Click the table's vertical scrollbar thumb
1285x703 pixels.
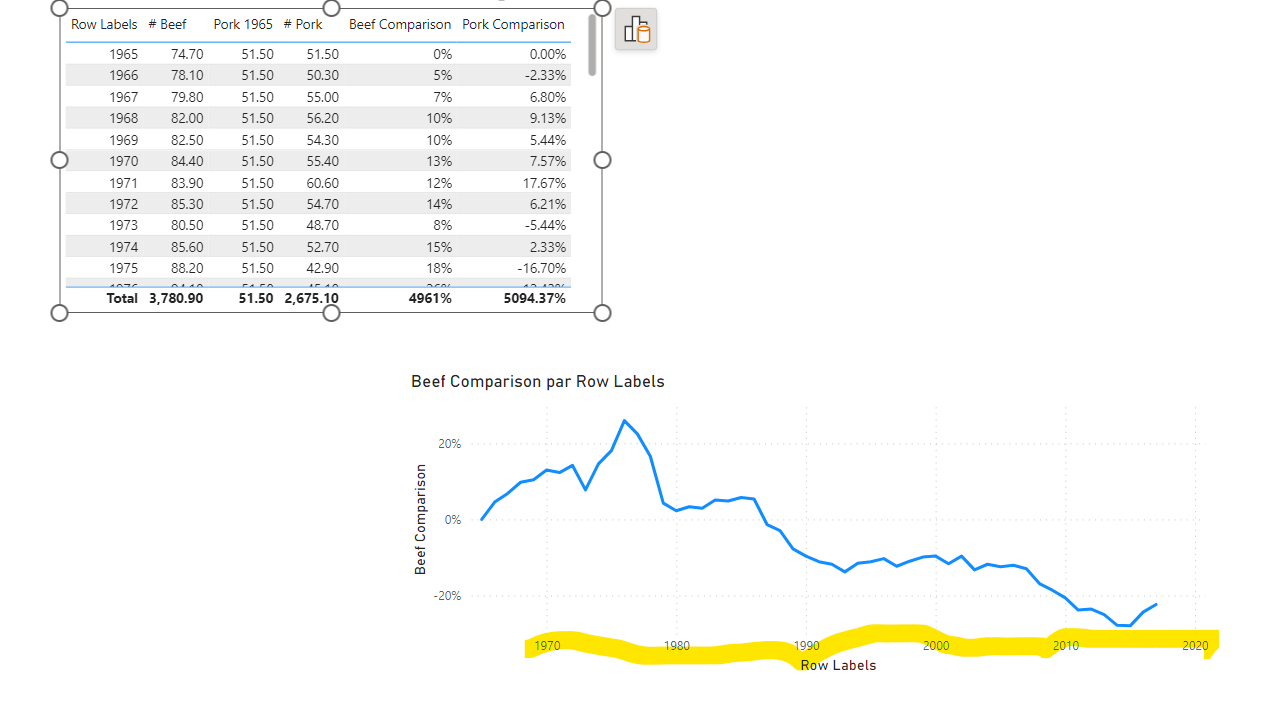(x=592, y=45)
